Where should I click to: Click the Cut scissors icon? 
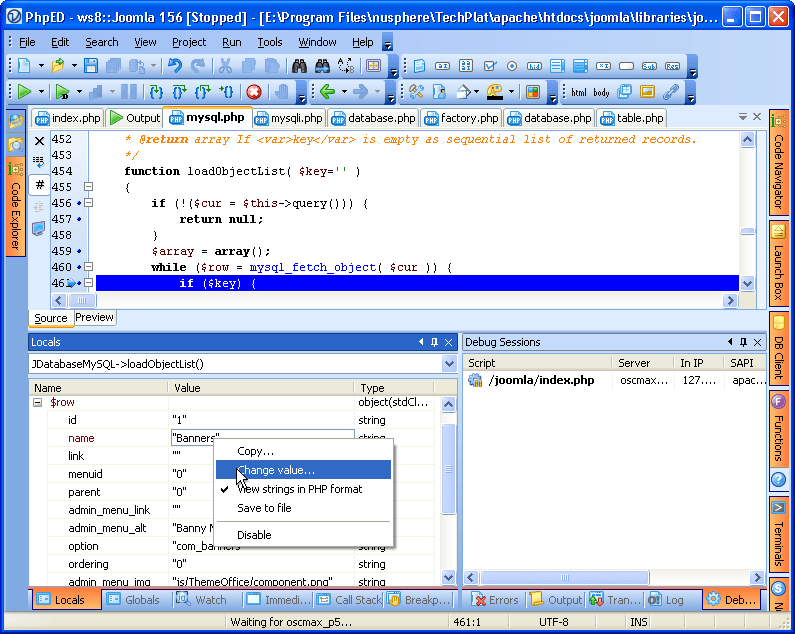pos(225,66)
